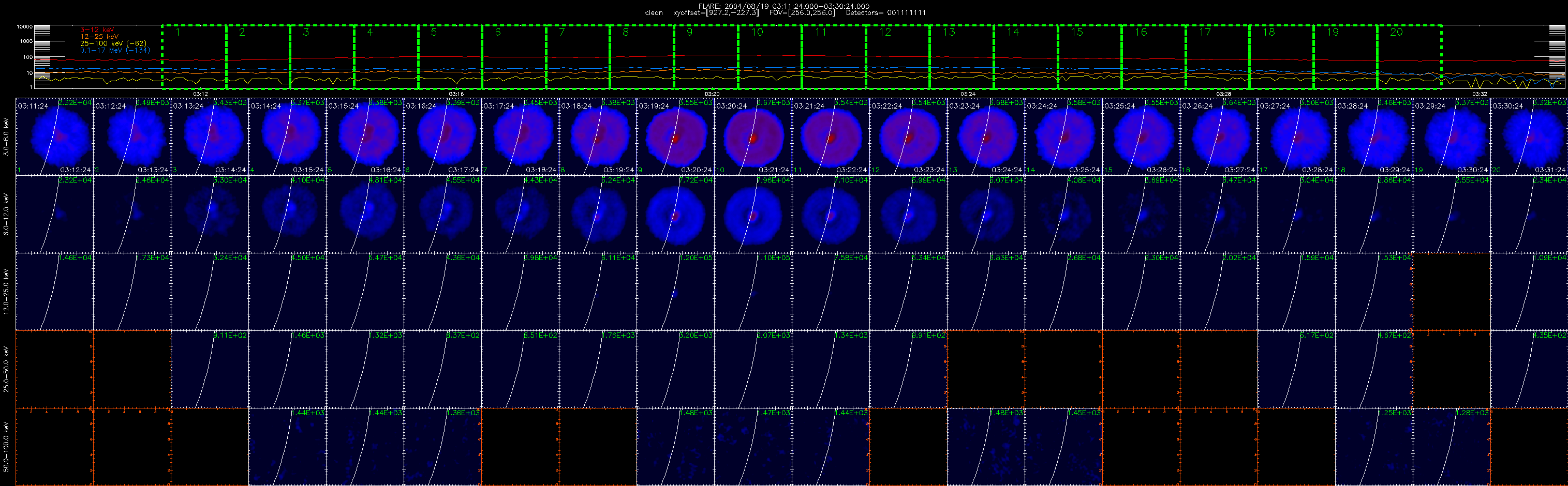Pick the 3.0-6.0 keV image starting 03:13:24
This screenshot has height=486, width=1568.
coord(210,136)
